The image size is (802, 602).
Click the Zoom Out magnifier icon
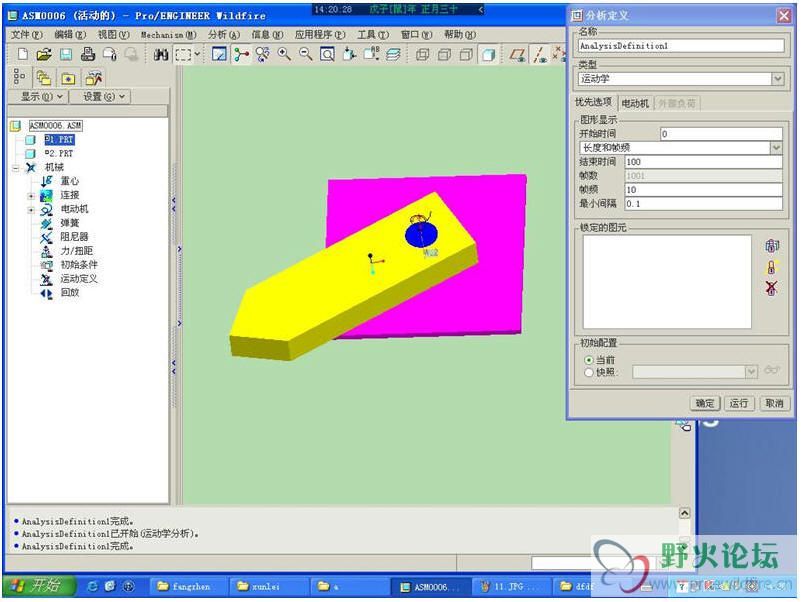[305, 54]
